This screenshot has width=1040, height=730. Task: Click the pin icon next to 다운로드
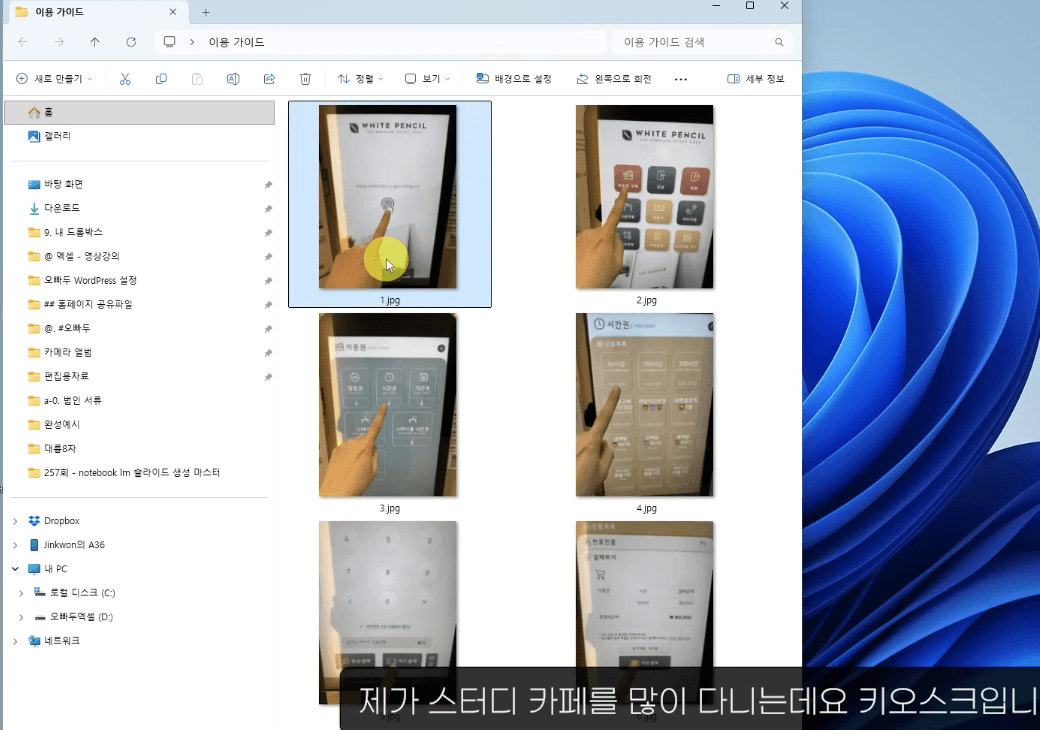(x=268, y=209)
